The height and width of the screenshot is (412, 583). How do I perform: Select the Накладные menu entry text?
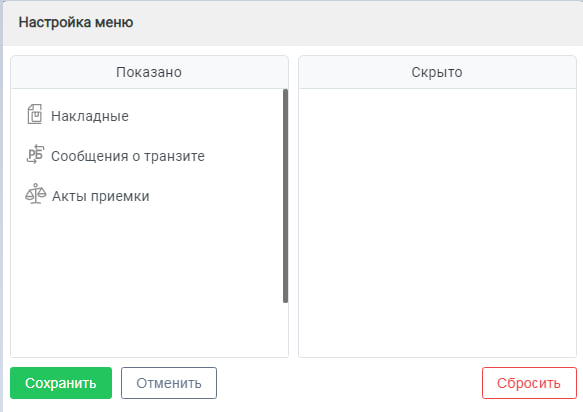pyautogui.click(x=90, y=116)
